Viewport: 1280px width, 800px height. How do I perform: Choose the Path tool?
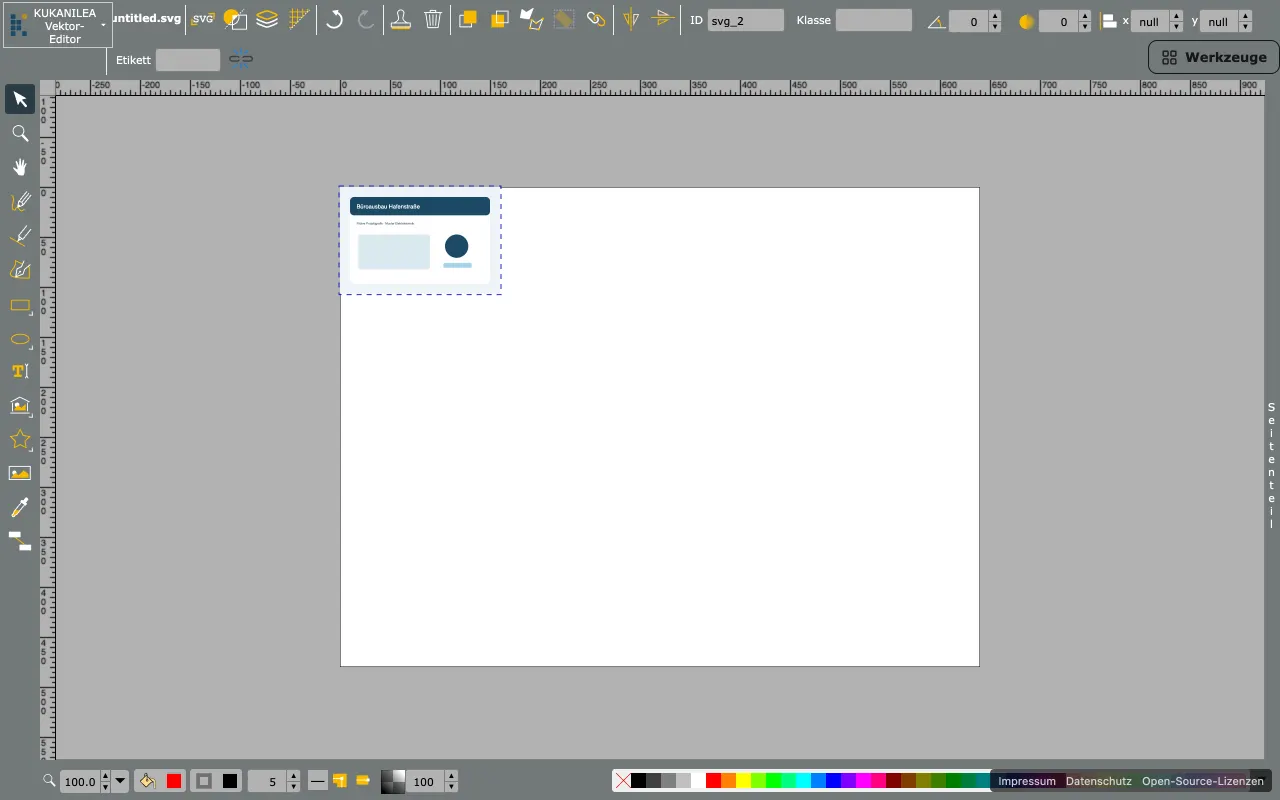pyautogui.click(x=20, y=269)
